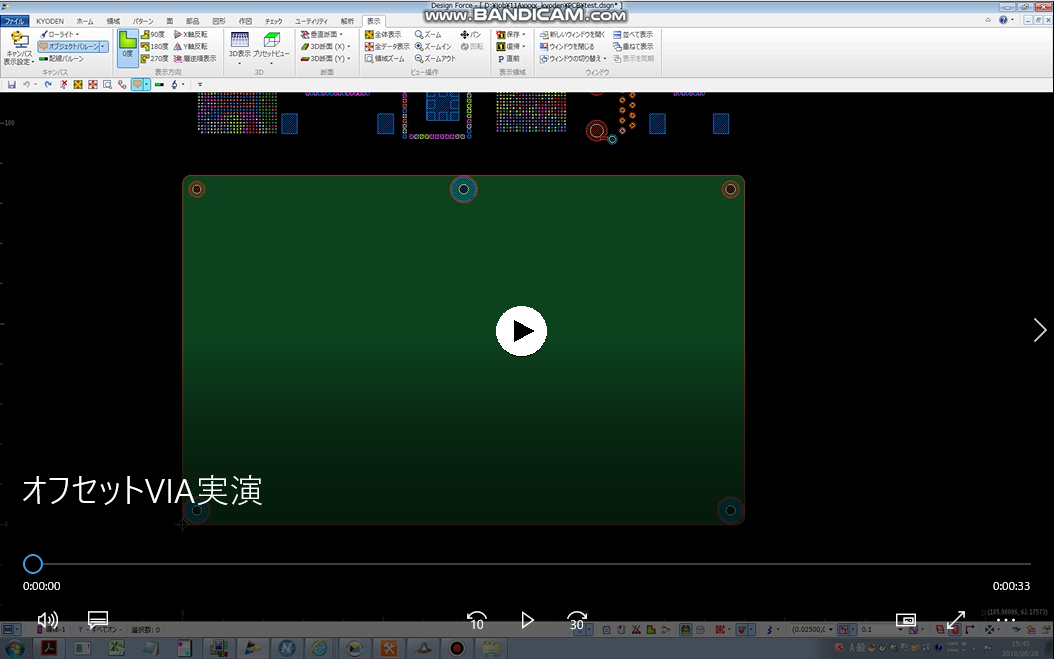This screenshot has height=659, width=1054.
Task: Click redo arrow in quick access toolbar
Action: tap(48, 85)
